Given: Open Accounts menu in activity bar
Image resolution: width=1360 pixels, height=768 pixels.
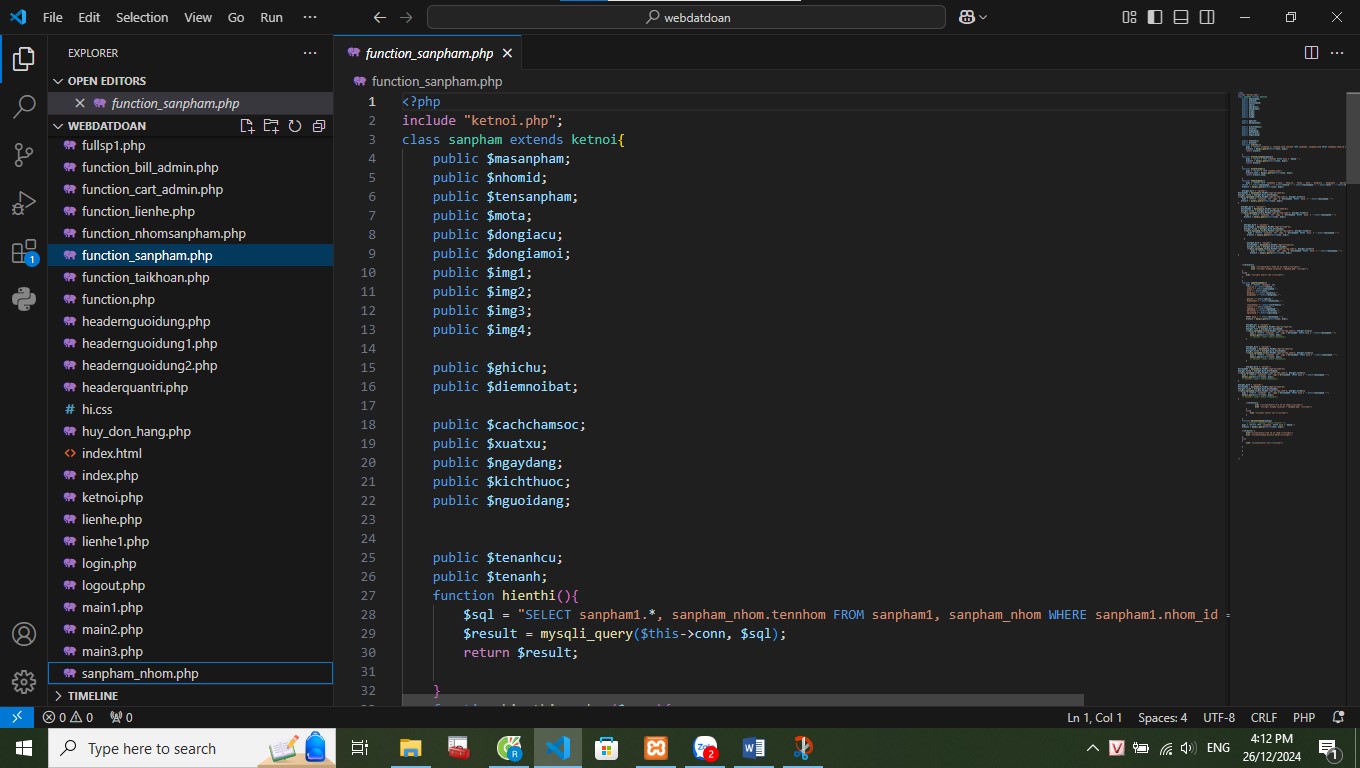Looking at the screenshot, I should [24, 634].
